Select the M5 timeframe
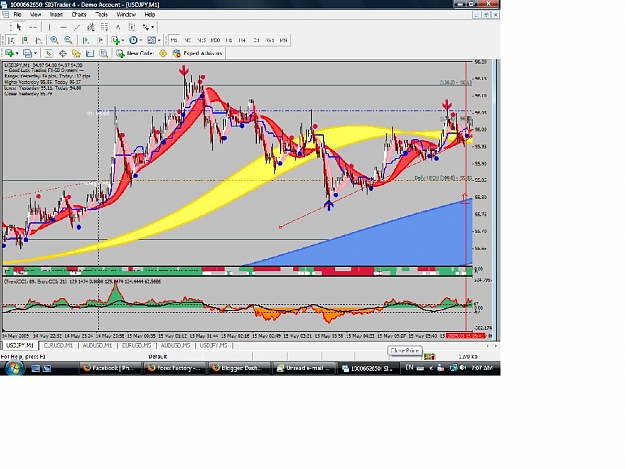The height and width of the screenshot is (469, 625). pos(187,40)
